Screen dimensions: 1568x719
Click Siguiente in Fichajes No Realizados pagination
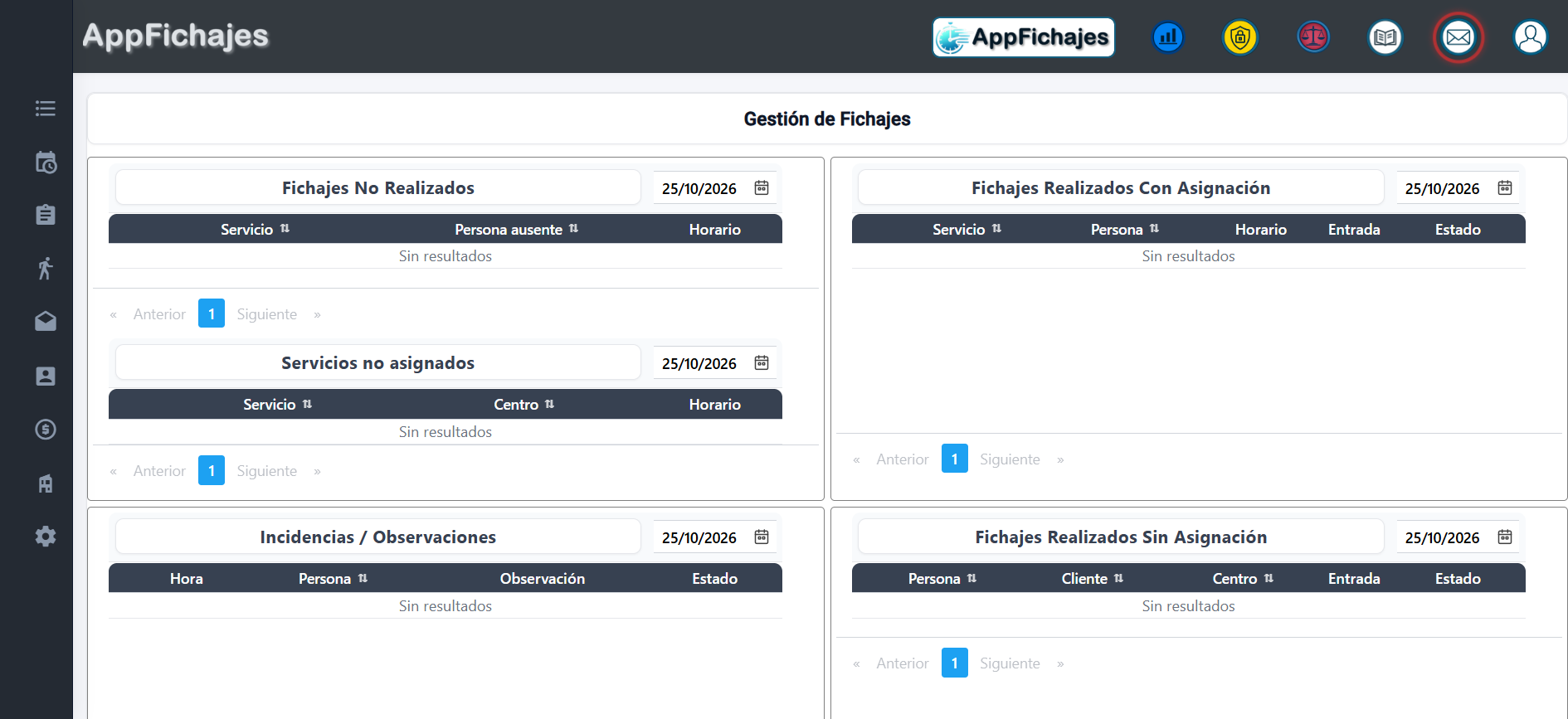(266, 314)
